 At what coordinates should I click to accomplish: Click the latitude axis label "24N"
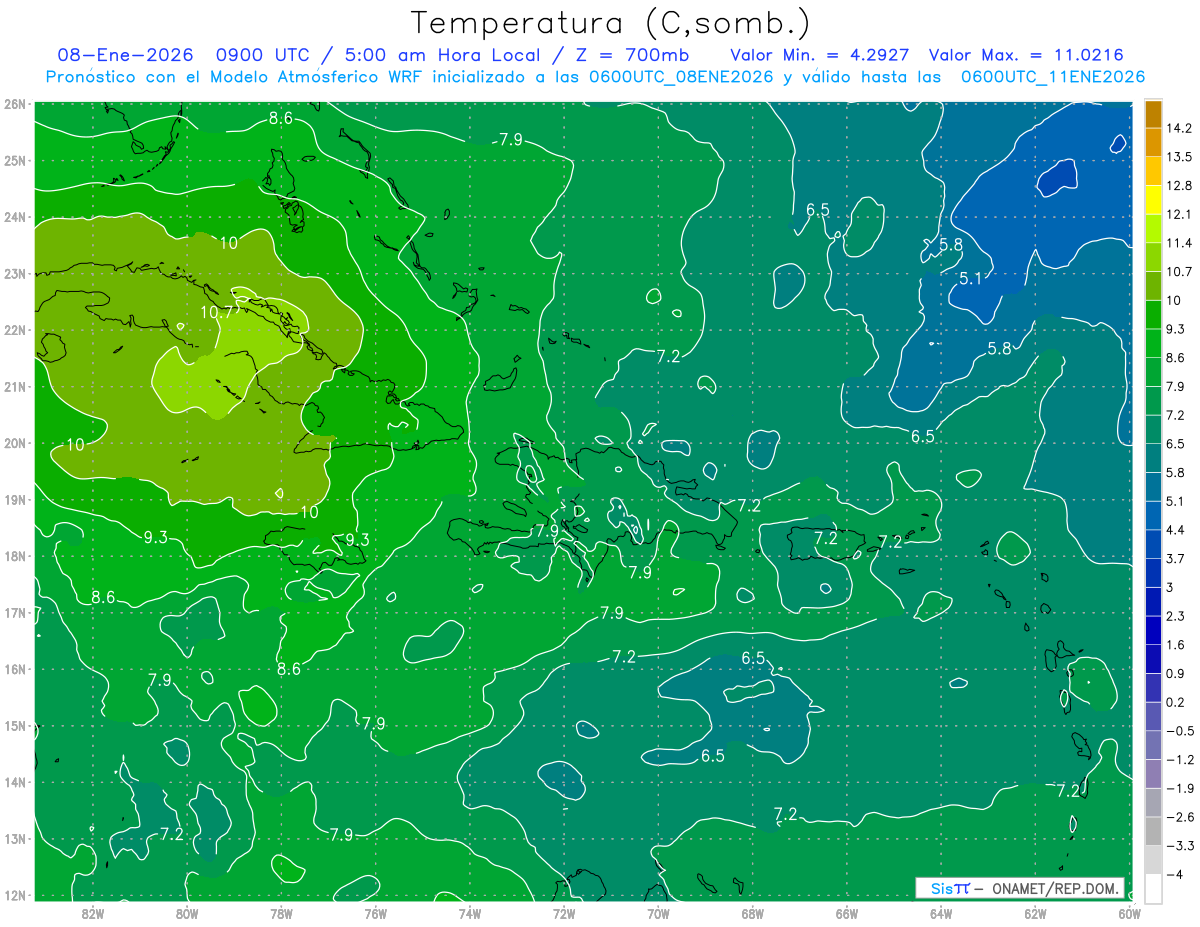point(14,217)
